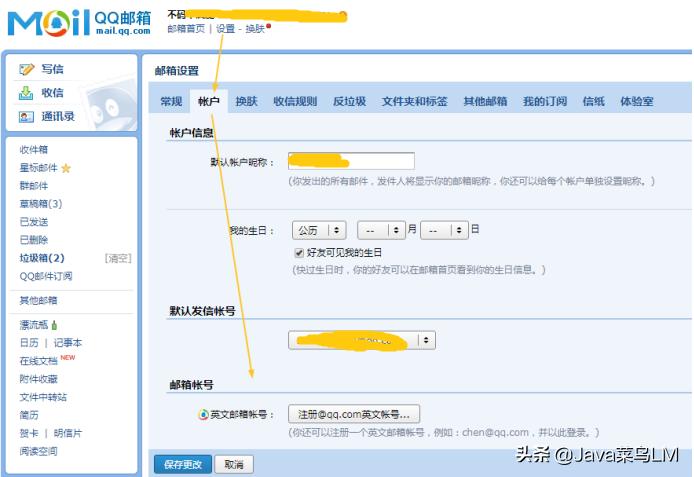This screenshot has height=477, width=694.
Task: Open the 默认发信帐号 dropdown
Action: (362, 340)
